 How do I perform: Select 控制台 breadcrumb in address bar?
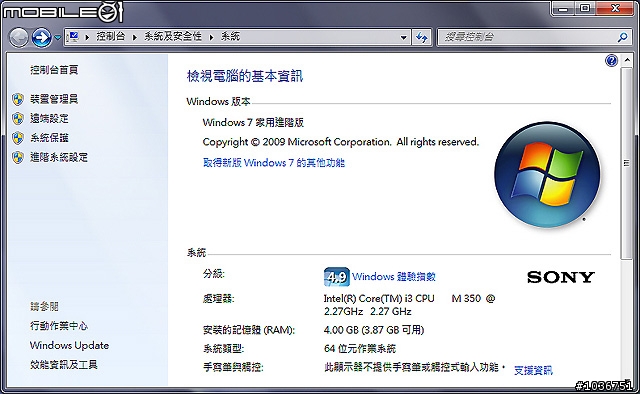pyautogui.click(x=111, y=37)
